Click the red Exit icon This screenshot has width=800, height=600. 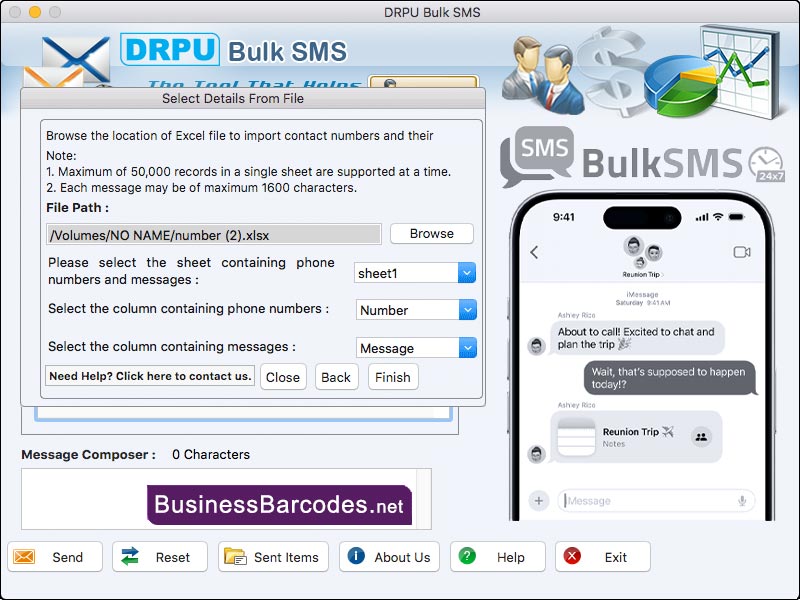[x=571, y=557]
